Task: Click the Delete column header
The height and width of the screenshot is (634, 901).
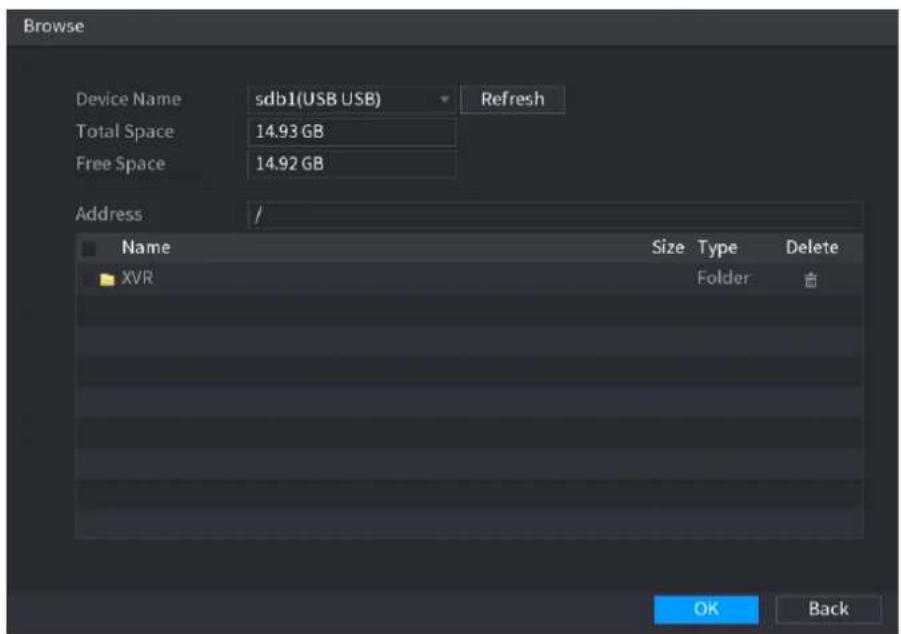Action: pos(812,247)
